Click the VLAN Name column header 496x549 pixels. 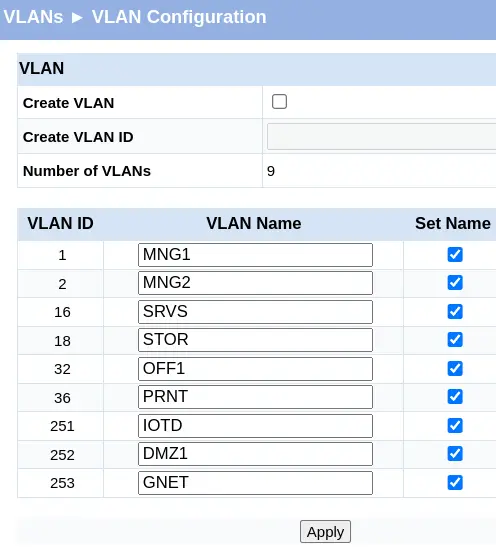253,223
